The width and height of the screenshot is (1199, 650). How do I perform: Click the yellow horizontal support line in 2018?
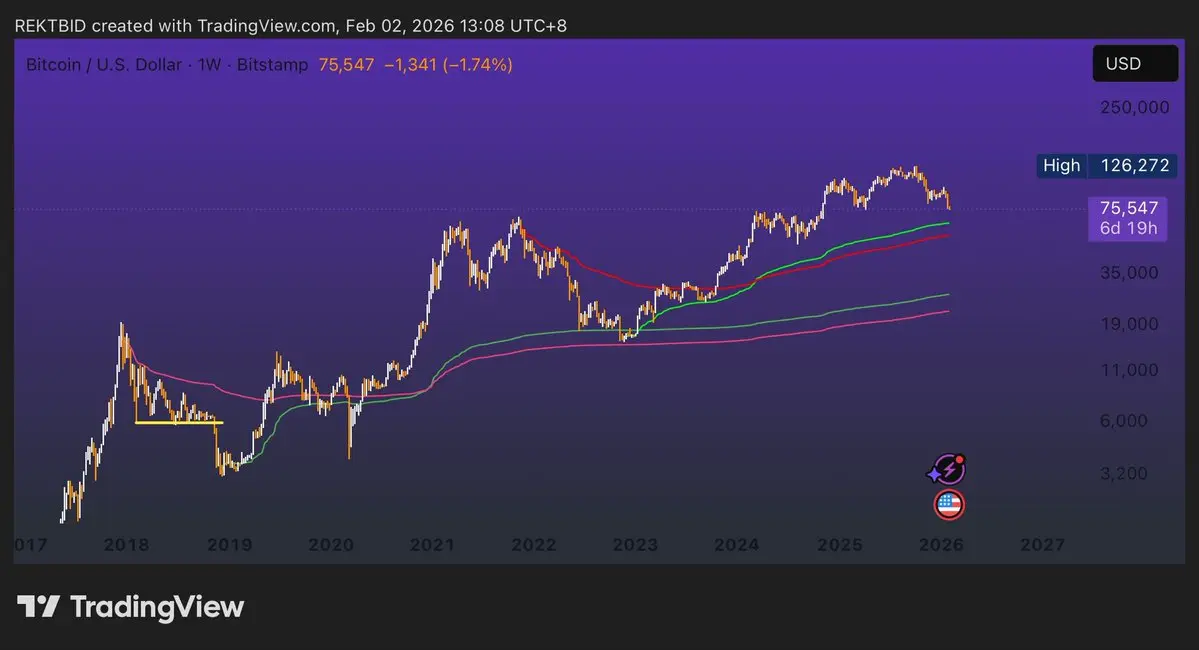pos(179,422)
